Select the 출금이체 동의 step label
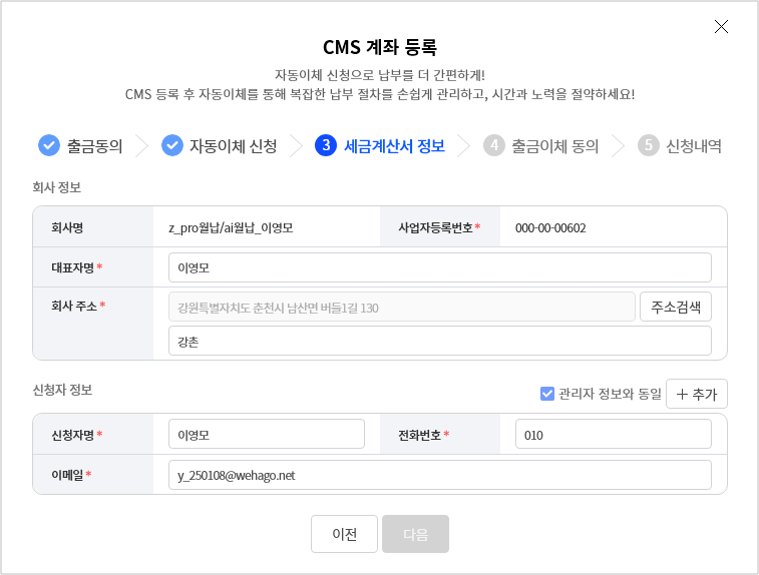759x575 pixels. click(555, 146)
